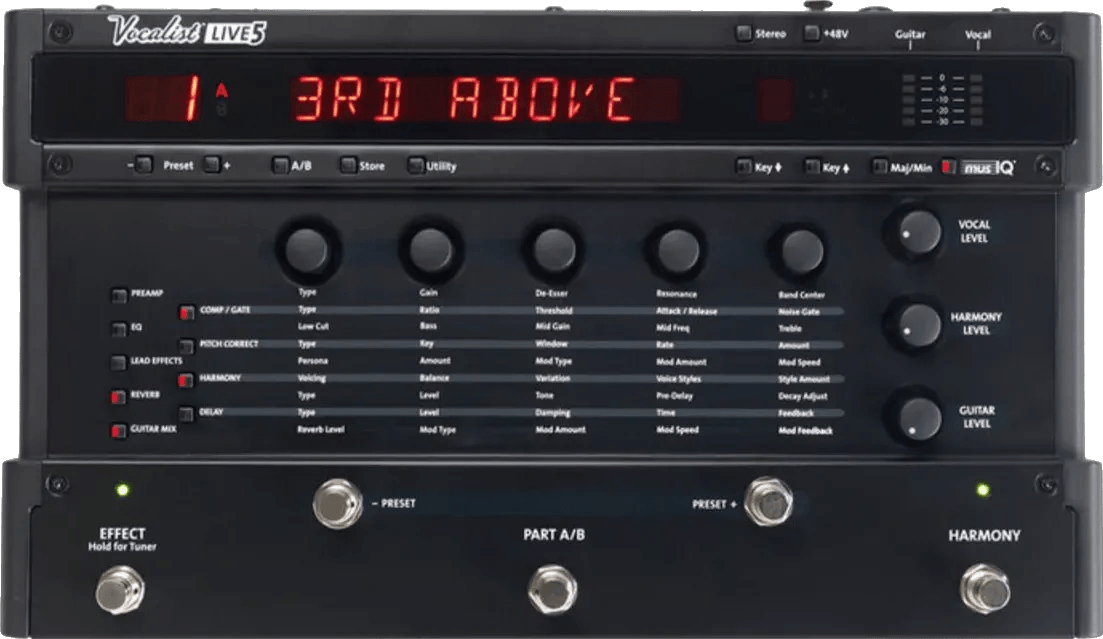Select the EQ effect button
The height and width of the screenshot is (639, 1103).
point(119,328)
